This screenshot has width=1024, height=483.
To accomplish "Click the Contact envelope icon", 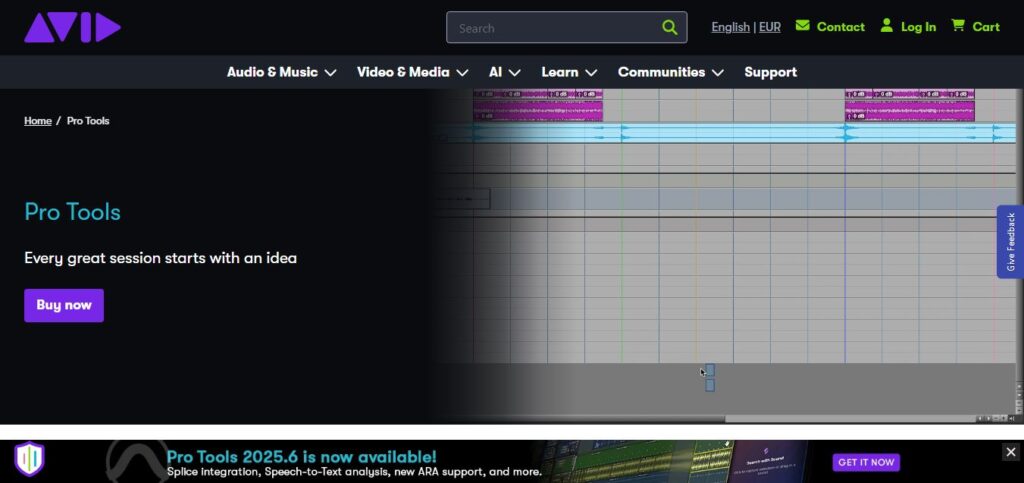I will 803,25.
